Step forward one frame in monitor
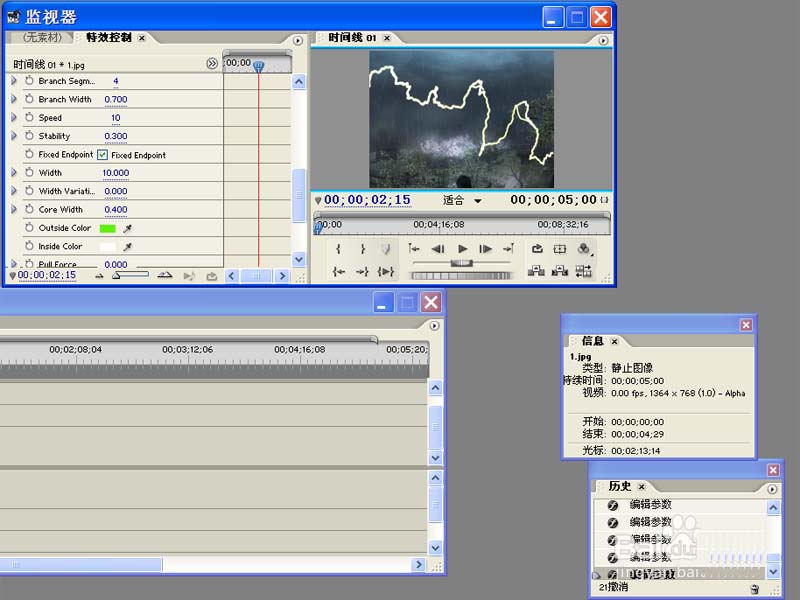 [x=485, y=249]
